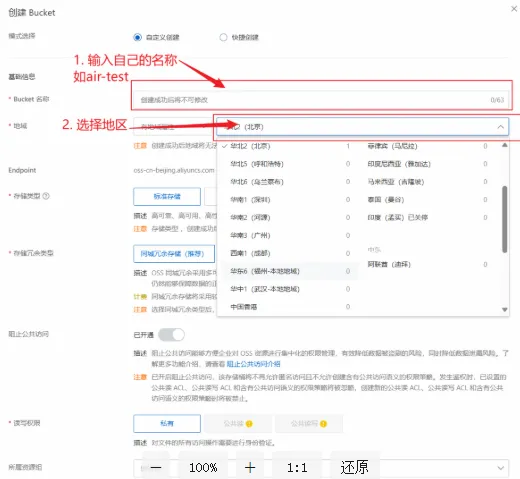Open the 阻止公共访问介绍 link
520x479 pixels.
(x=253, y=364)
